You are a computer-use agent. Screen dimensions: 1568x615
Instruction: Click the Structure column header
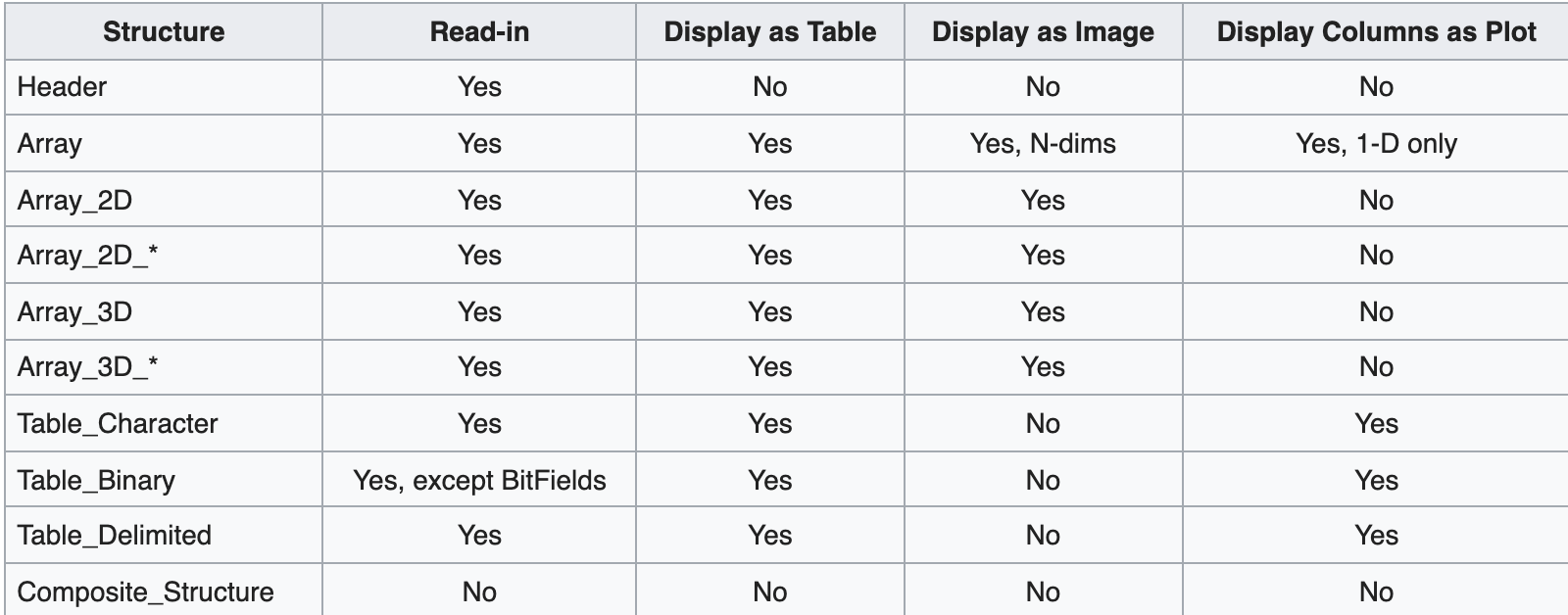164,31
